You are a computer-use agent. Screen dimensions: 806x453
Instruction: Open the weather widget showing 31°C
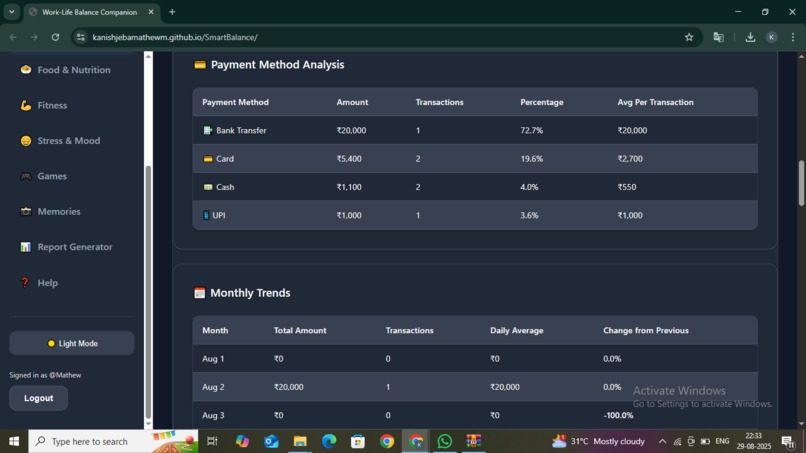point(598,441)
